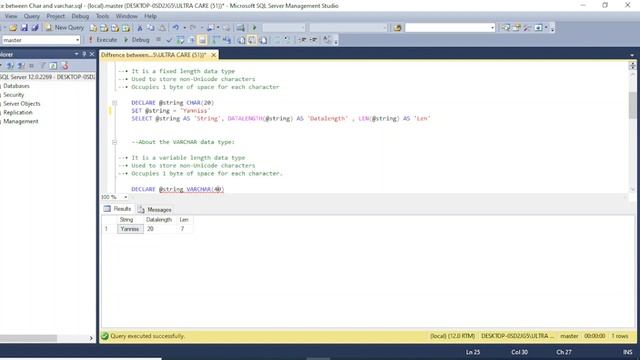Toggle Results to File option
This screenshot has height=360, width=640.
click(263, 40)
